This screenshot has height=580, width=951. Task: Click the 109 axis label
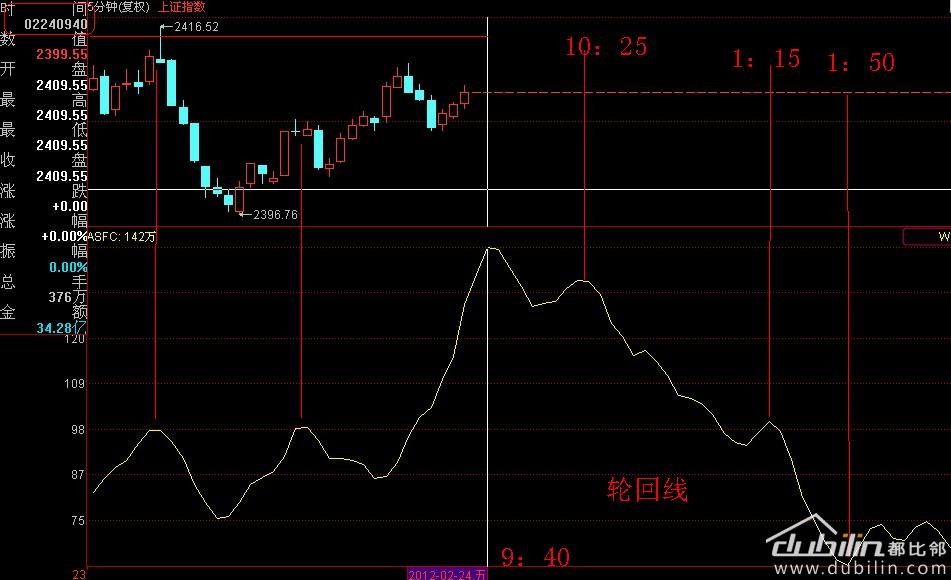coord(75,383)
